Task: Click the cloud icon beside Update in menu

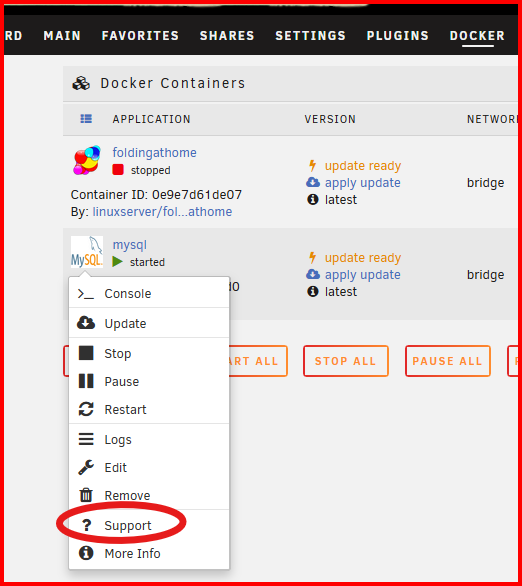Action: pos(86,323)
